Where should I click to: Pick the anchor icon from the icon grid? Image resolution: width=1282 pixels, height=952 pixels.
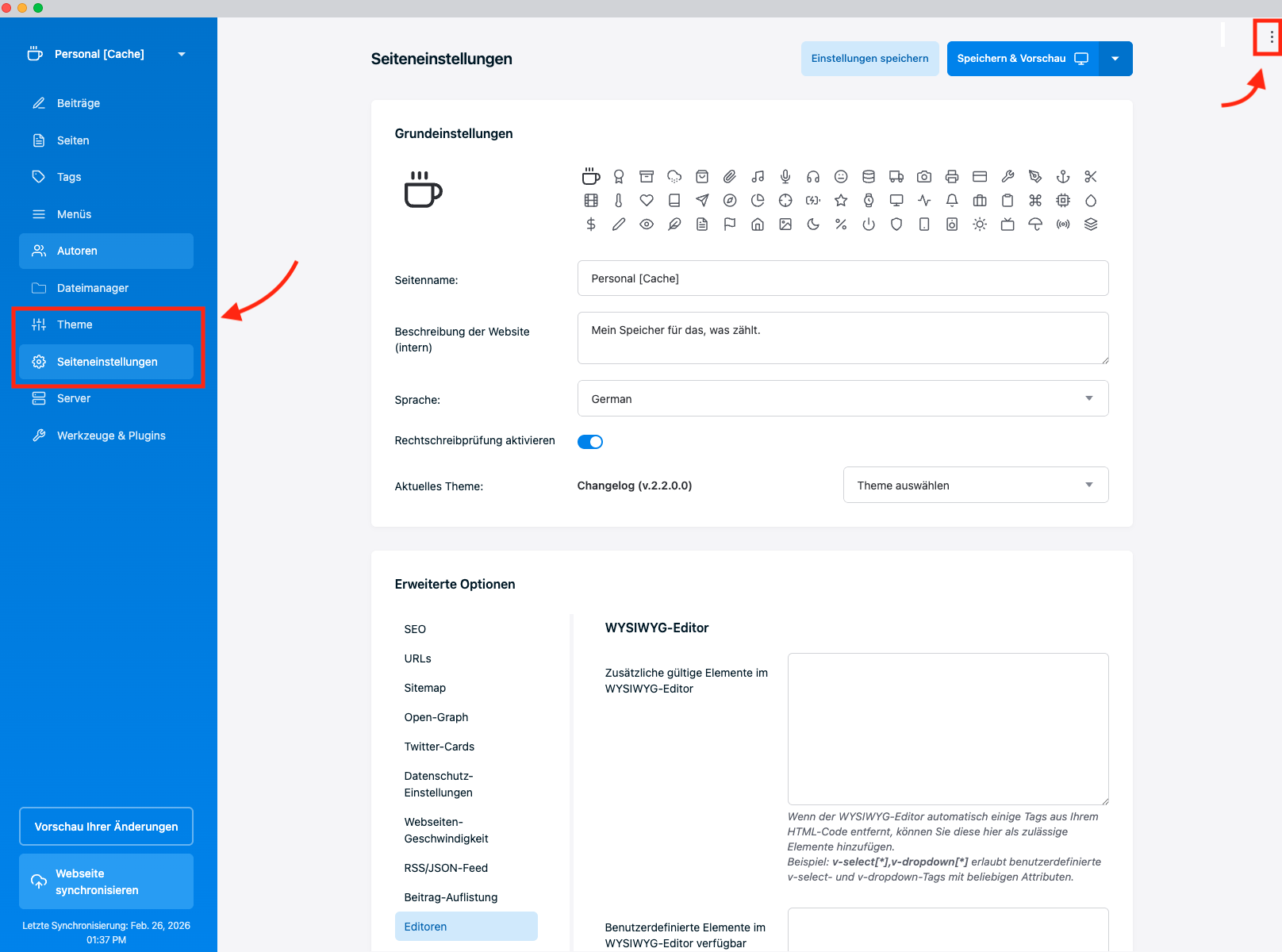[x=1063, y=177]
